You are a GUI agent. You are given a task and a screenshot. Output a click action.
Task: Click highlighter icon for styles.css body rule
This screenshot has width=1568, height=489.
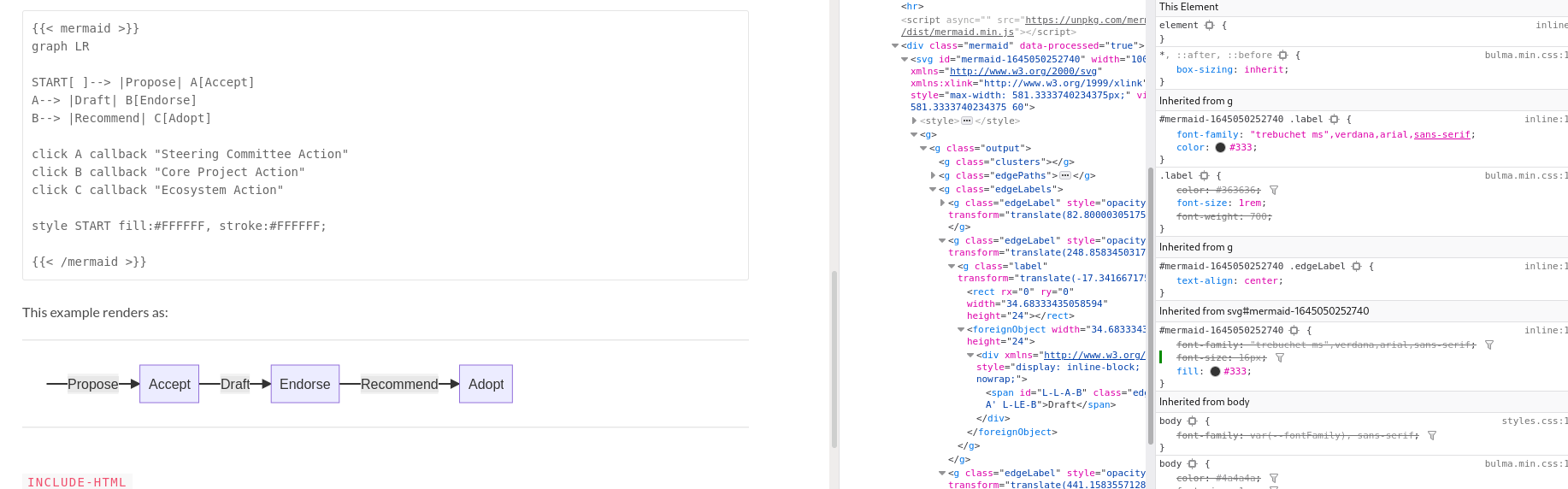[x=1192, y=421]
